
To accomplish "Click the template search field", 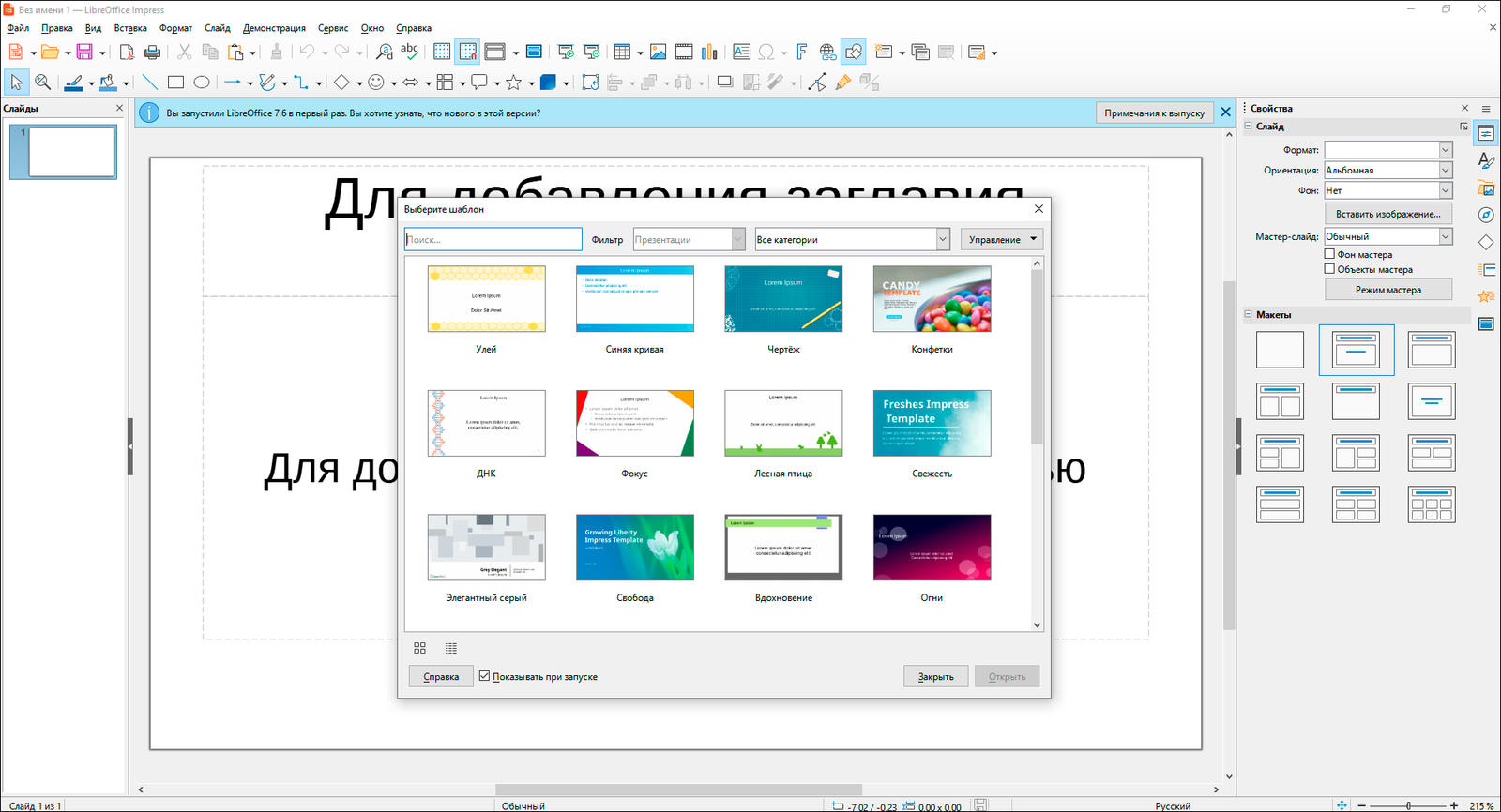I will [493, 239].
